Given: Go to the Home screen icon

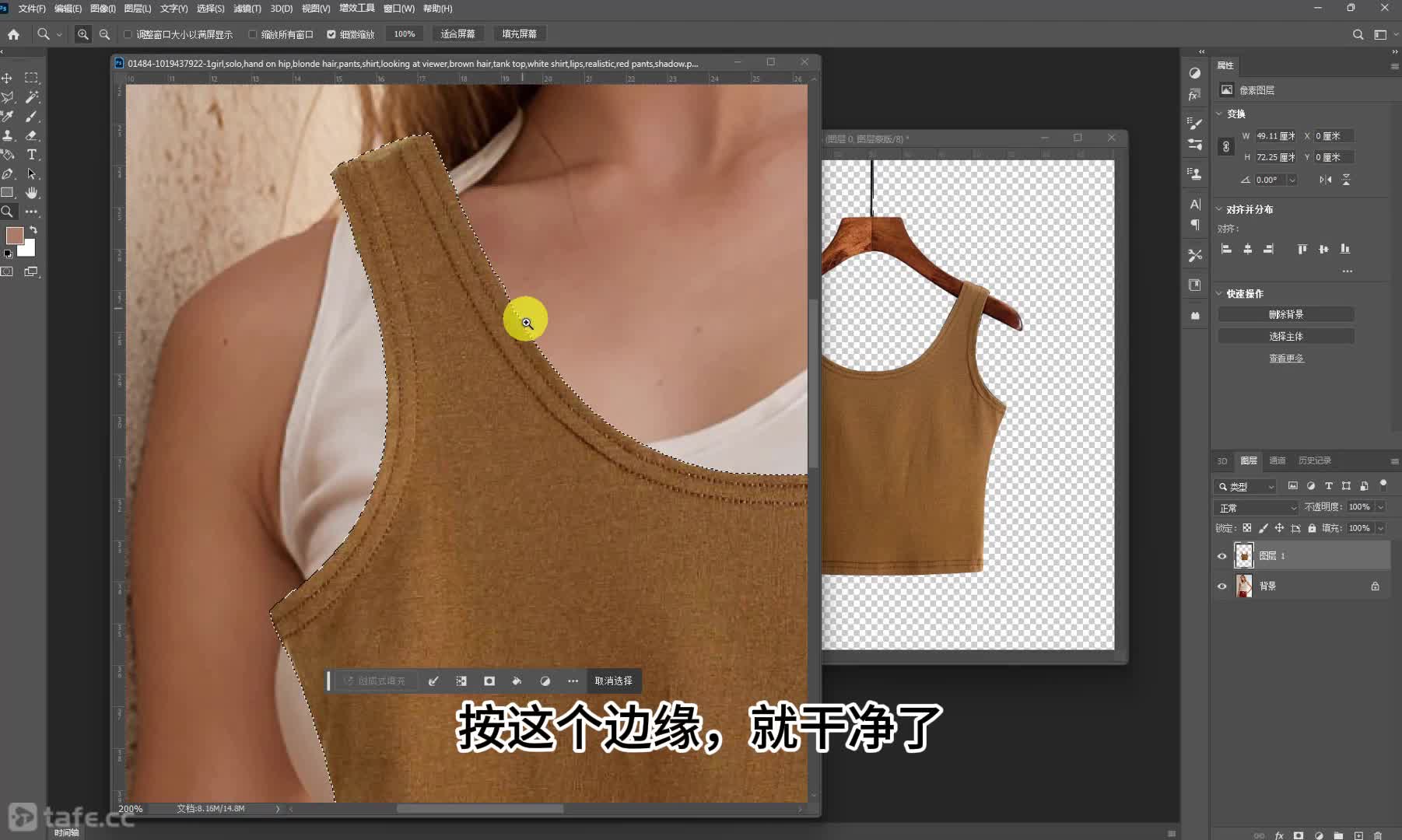Looking at the screenshot, I should (13, 34).
